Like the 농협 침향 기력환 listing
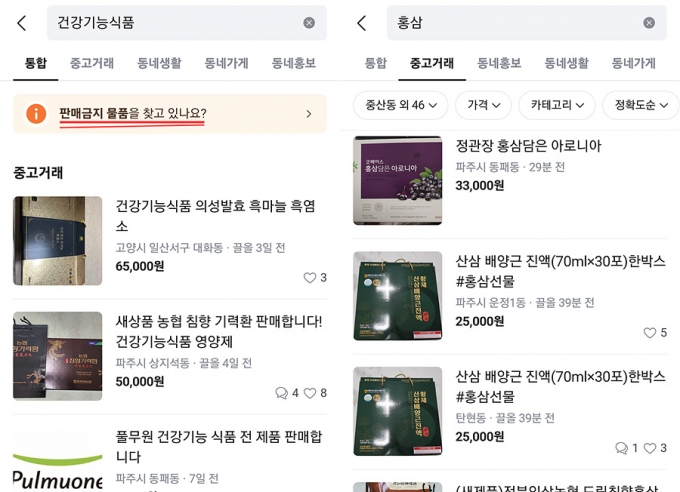The height and width of the screenshot is (492, 680). point(309,393)
